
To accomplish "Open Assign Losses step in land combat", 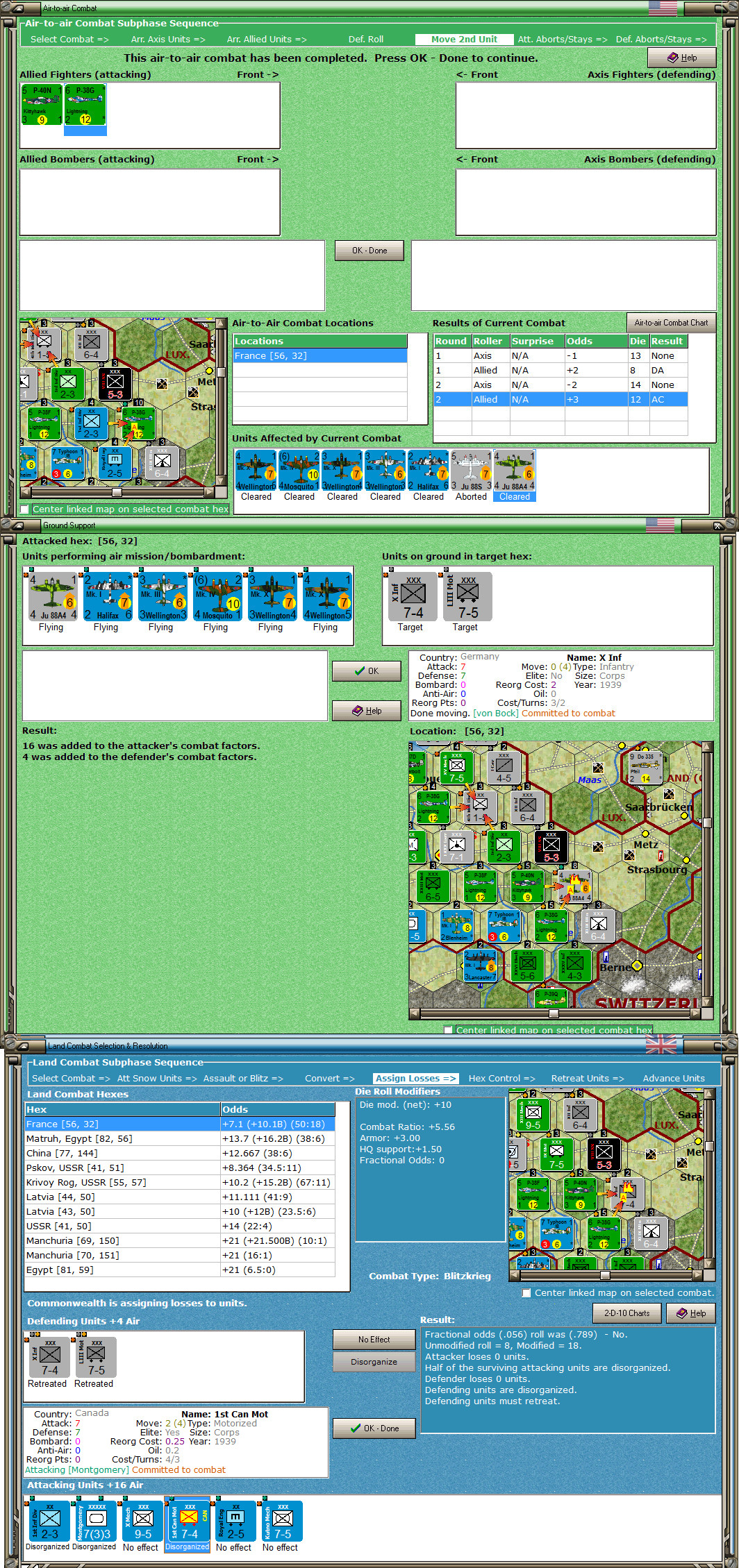I will 415,1078.
